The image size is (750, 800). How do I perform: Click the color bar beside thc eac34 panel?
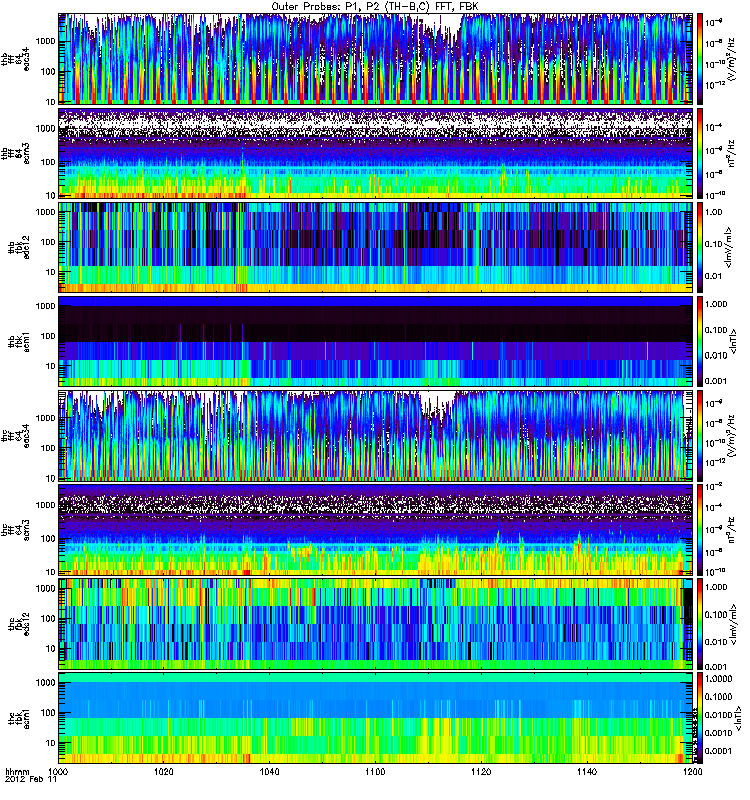tap(699, 436)
